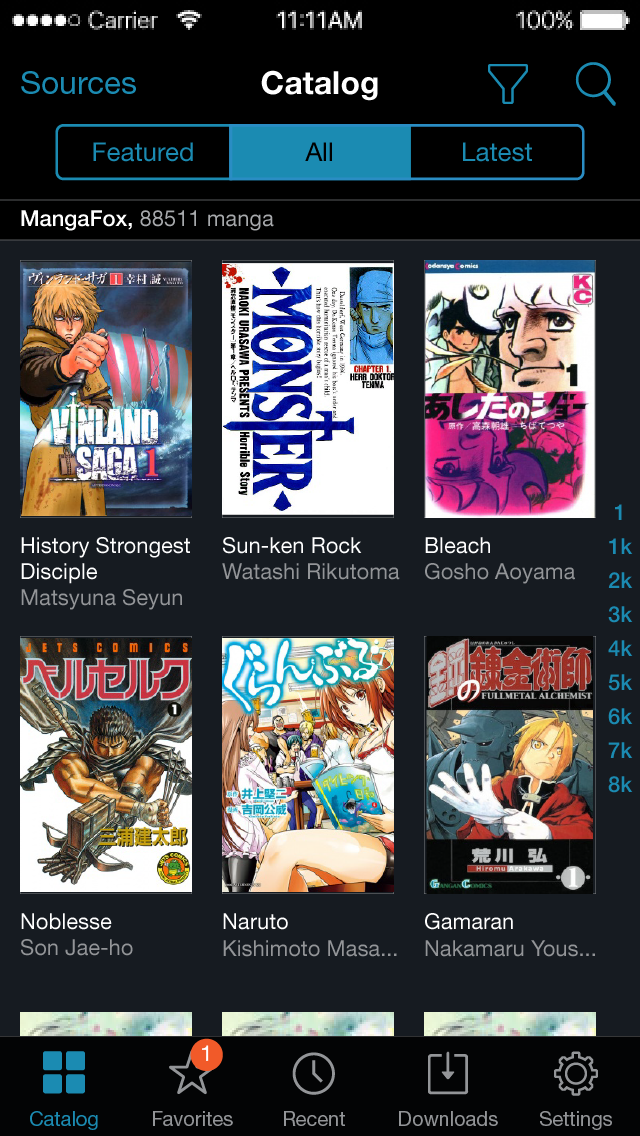Open the Catalog grid icon
Viewport: 640px width, 1136px height.
pyautogui.click(x=64, y=1072)
